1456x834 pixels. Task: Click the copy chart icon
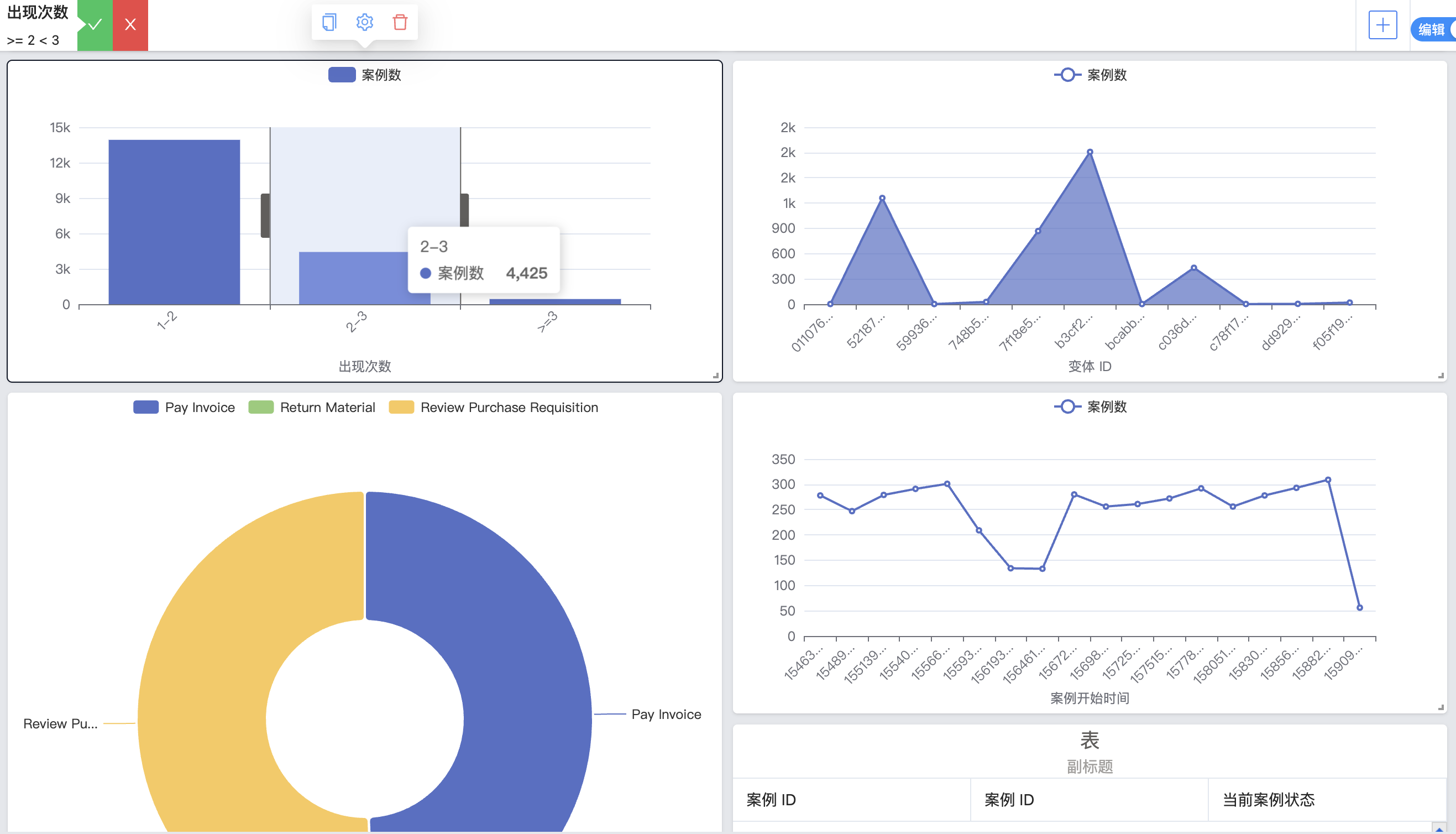point(329,22)
